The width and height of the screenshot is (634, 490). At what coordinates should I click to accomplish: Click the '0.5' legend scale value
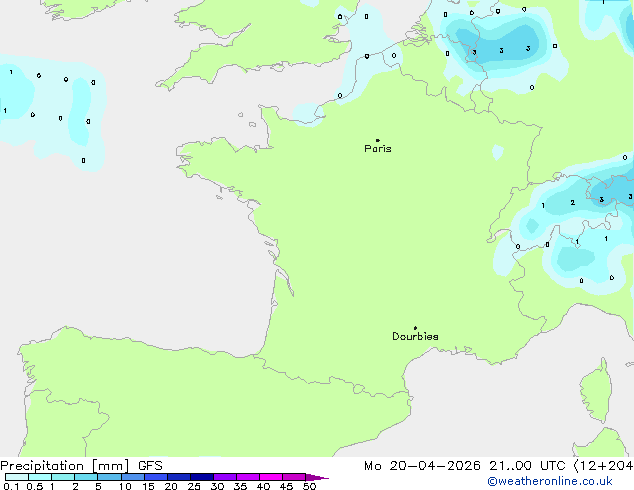click(x=35, y=486)
